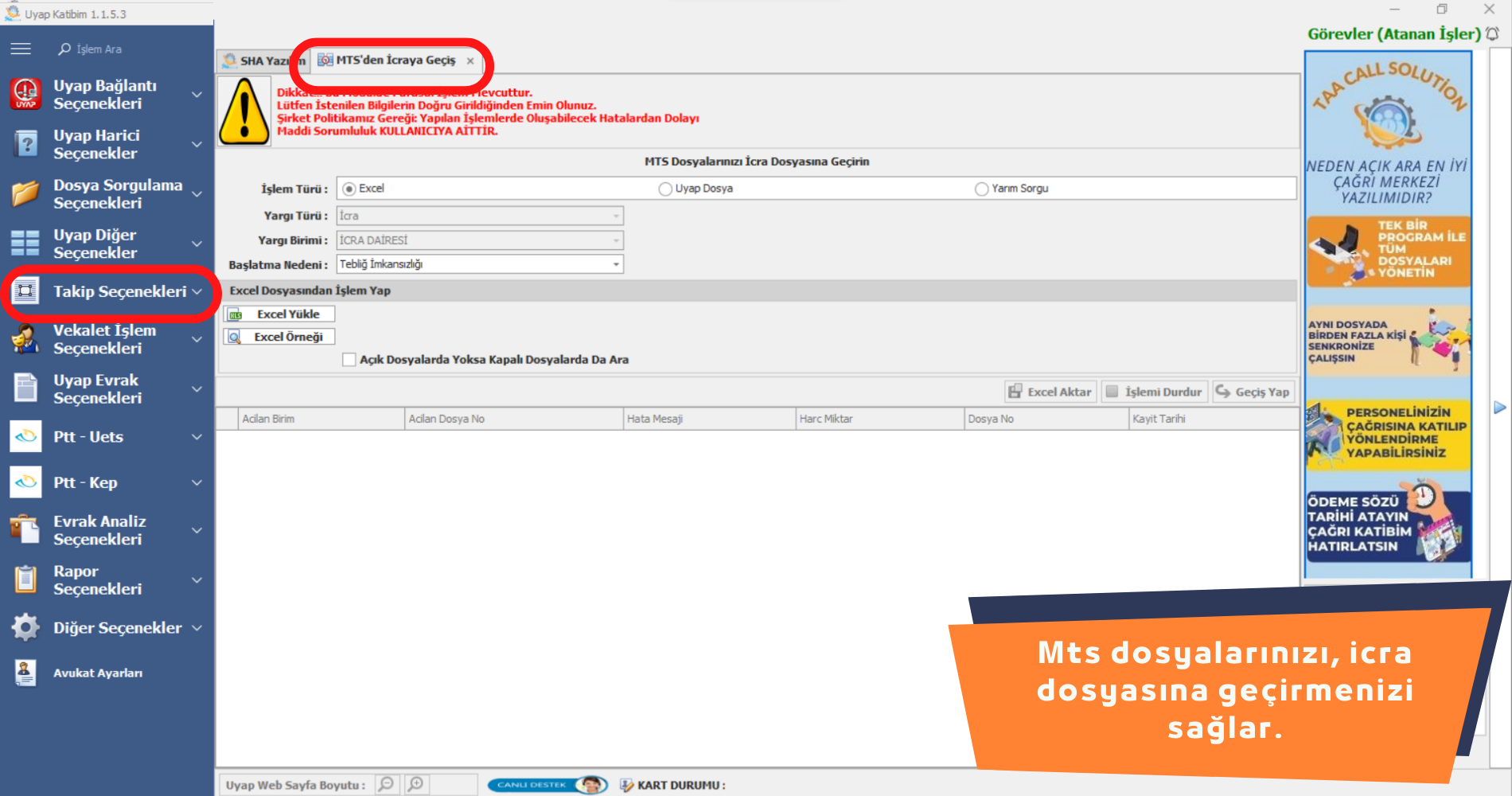Click the Dosya Sorgulama folder icon
The height and width of the screenshot is (796, 1512).
[x=25, y=194]
